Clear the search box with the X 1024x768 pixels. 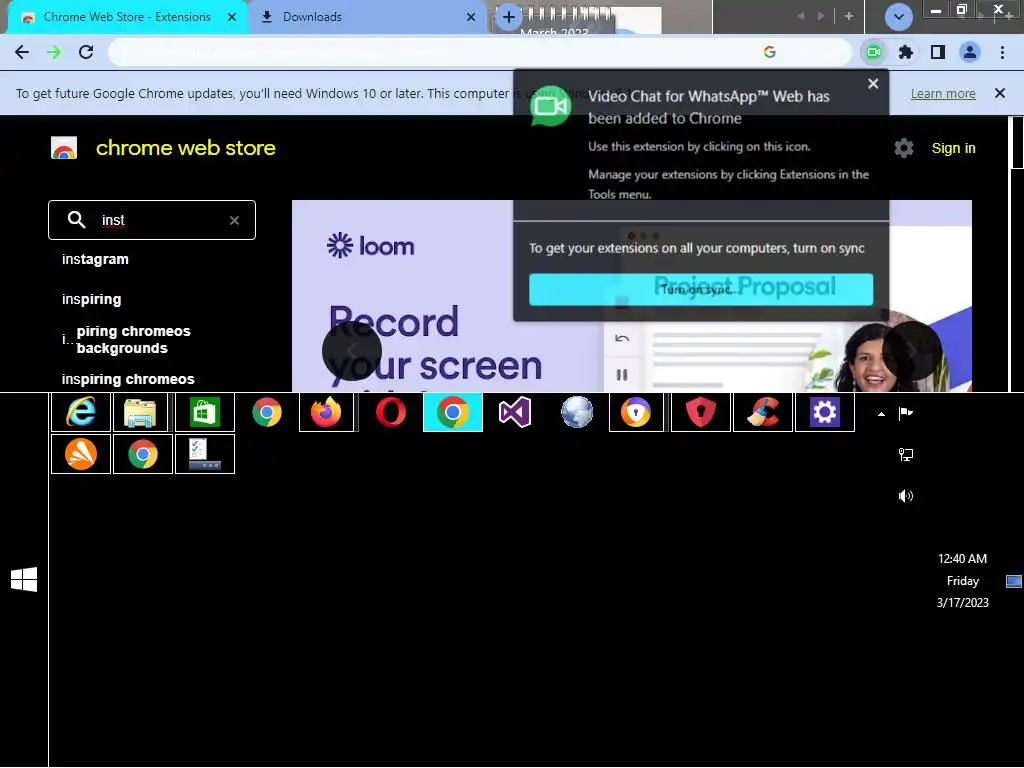(x=234, y=221)
